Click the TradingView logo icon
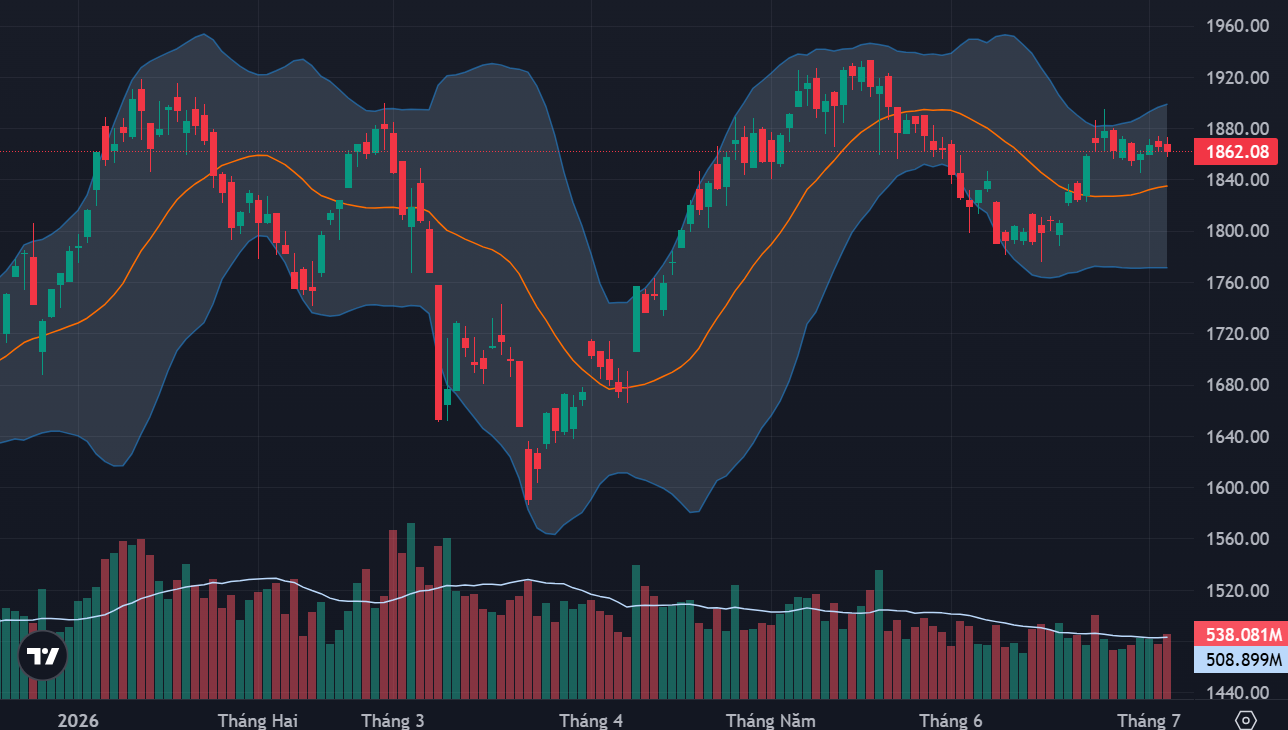 pyautogui.click(x=43, y=656)
